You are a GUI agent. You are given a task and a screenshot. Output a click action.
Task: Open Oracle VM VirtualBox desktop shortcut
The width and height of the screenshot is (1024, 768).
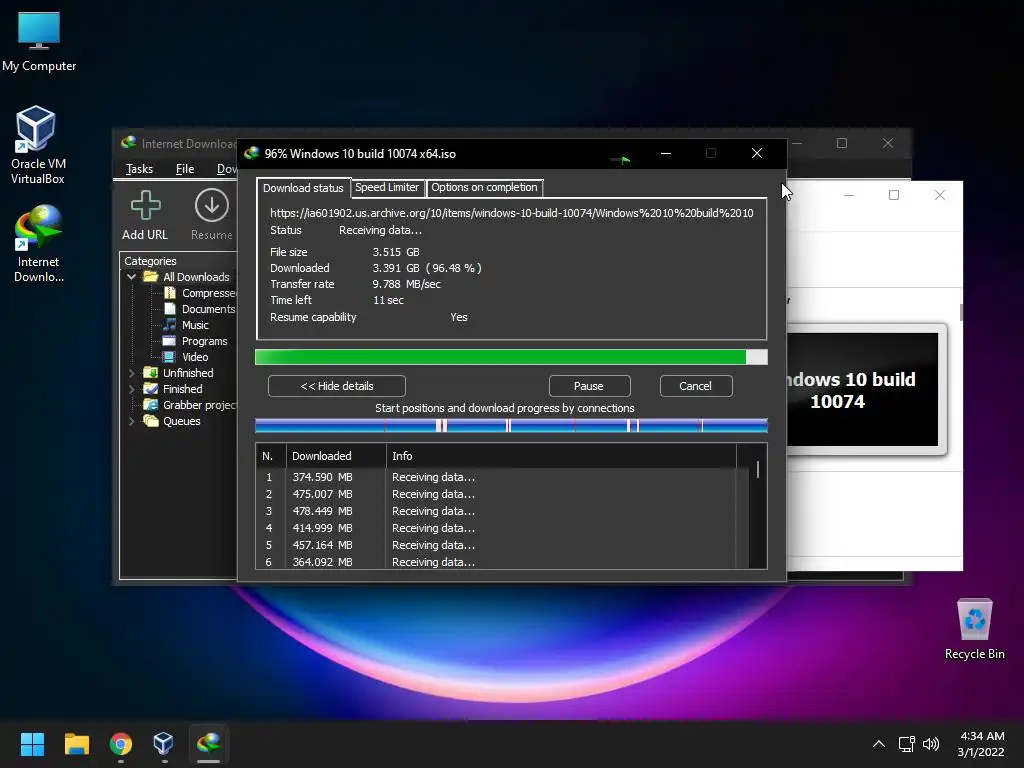tap(37, 145)
